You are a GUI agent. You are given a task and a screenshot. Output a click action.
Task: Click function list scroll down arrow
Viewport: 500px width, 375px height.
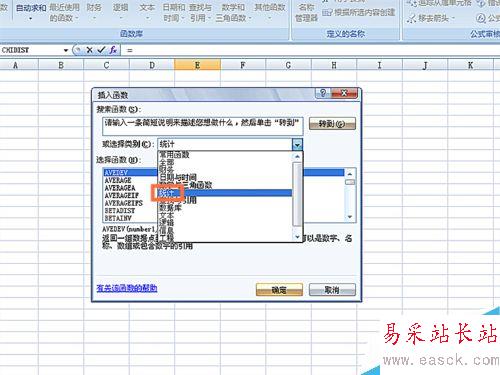(x=350, y=217)
